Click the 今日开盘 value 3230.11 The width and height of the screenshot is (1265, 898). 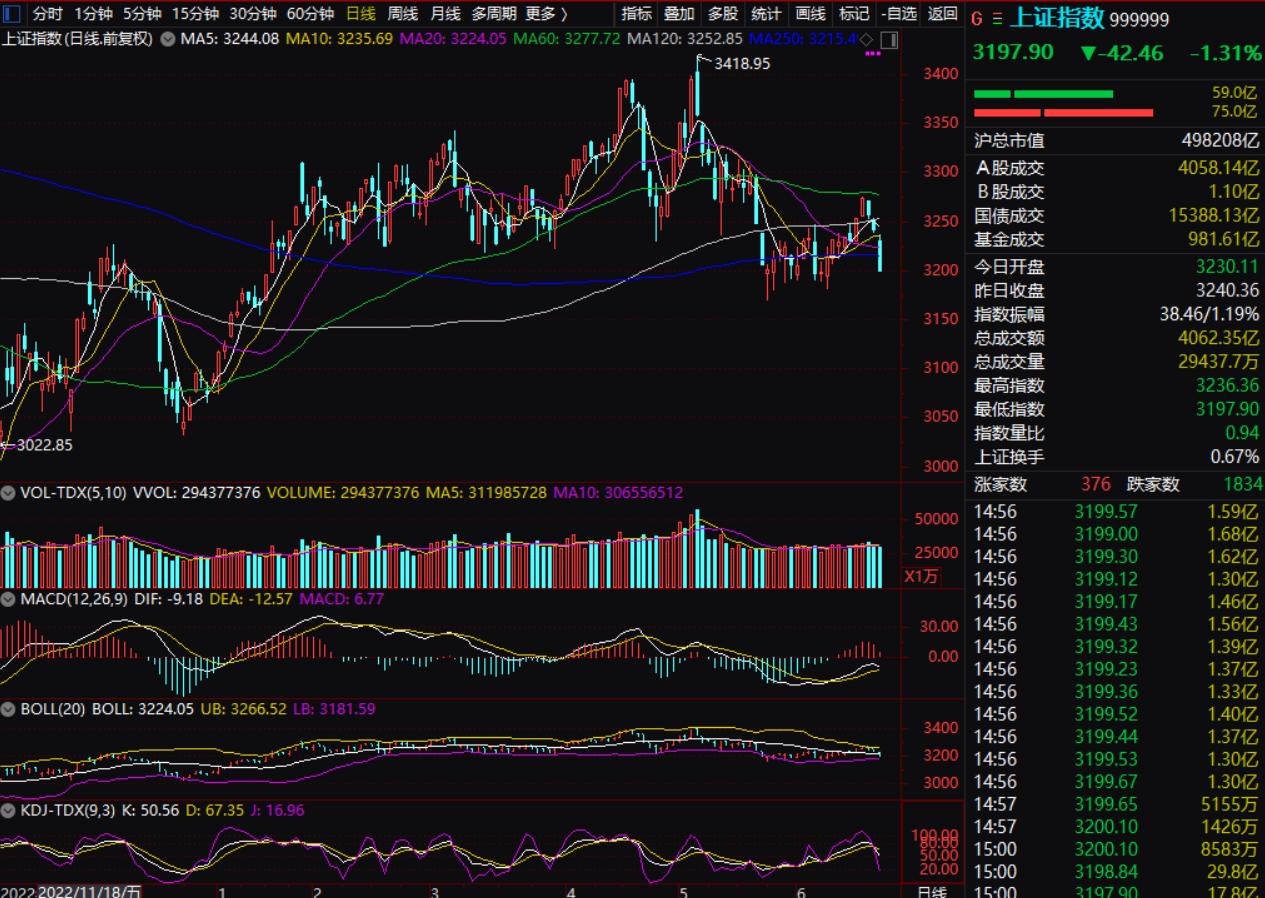1227,266
